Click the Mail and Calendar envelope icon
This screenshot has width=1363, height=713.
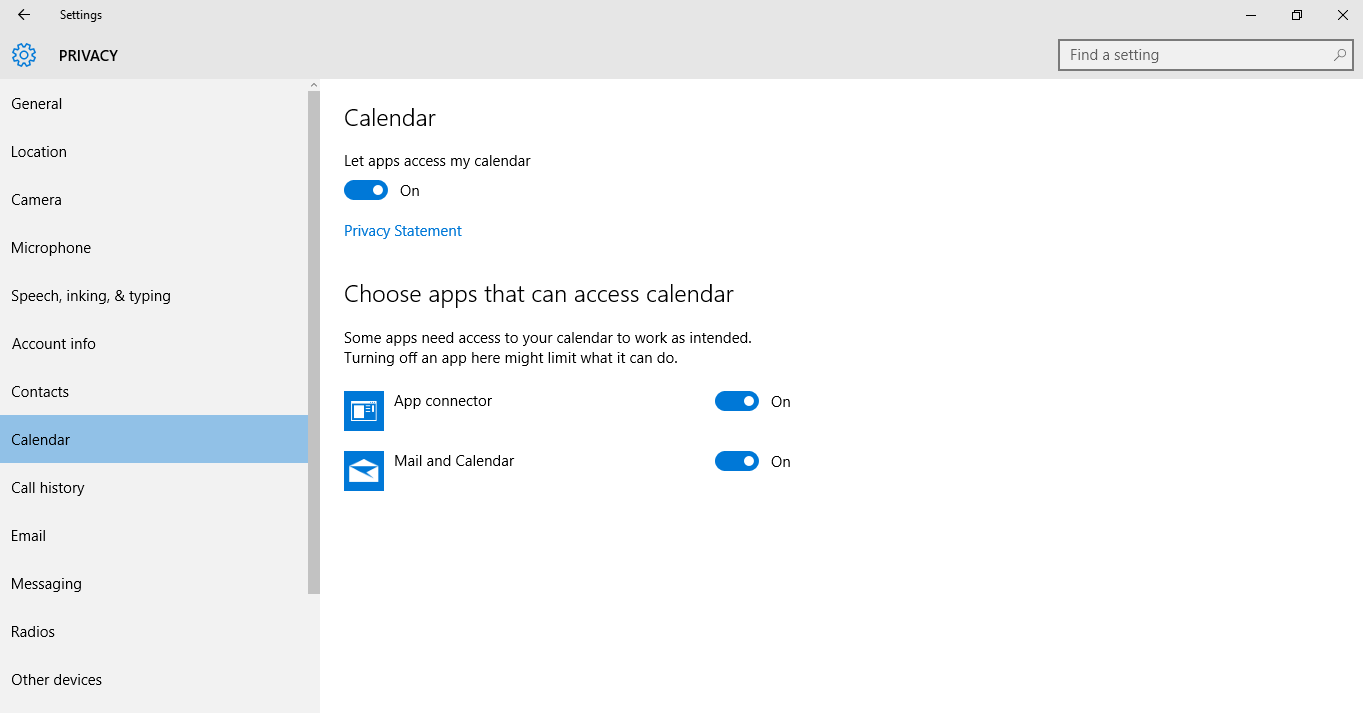[364, 471]
